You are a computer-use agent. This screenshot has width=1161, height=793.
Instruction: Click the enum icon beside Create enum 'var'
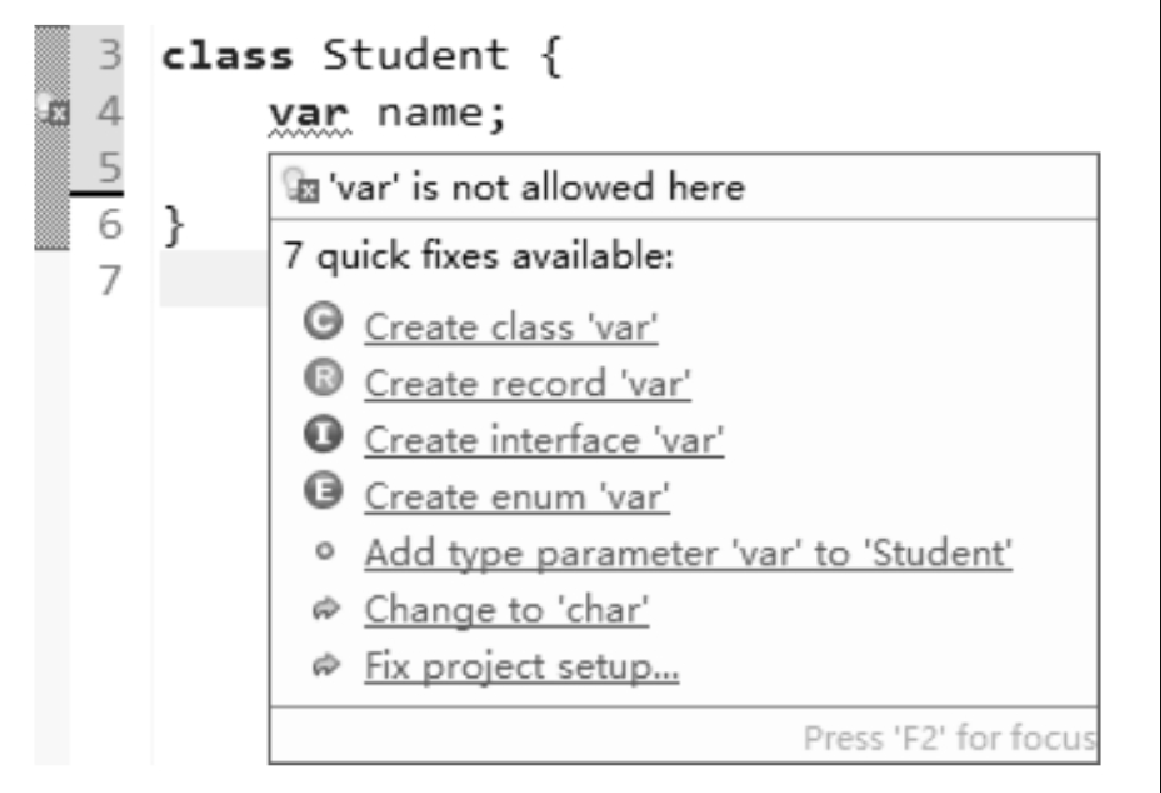click(324, 491)
